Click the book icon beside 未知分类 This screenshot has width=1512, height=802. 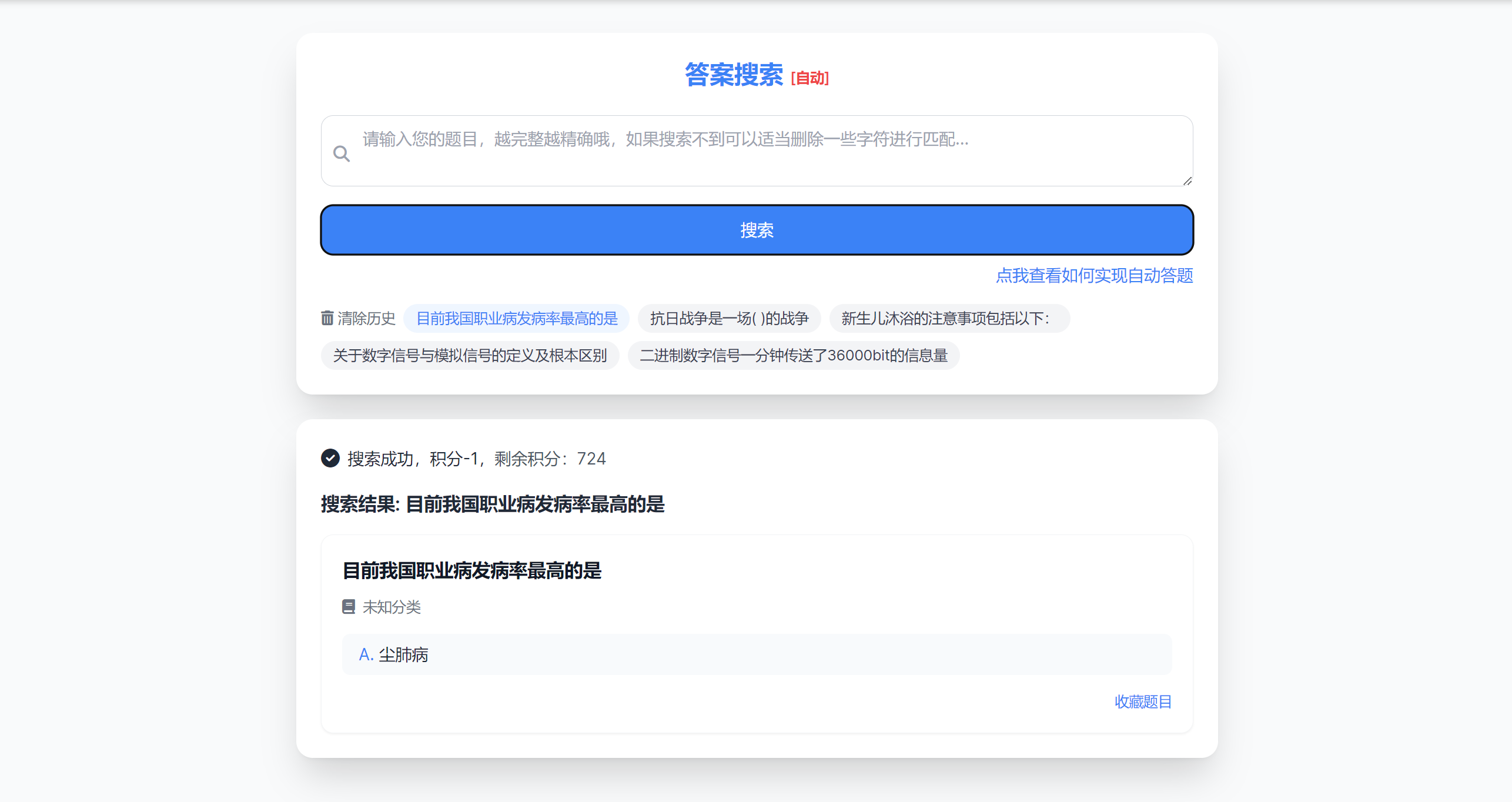(349, 607)
